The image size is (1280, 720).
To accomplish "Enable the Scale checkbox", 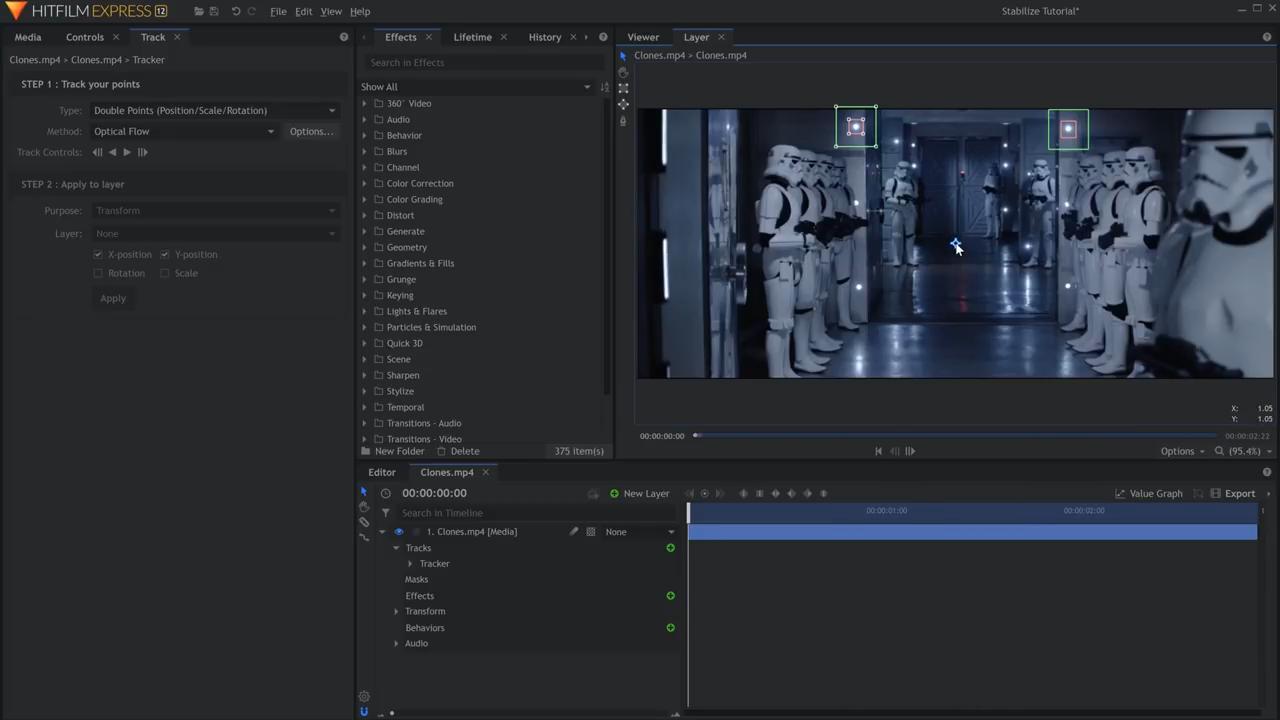I will point(165,273).
